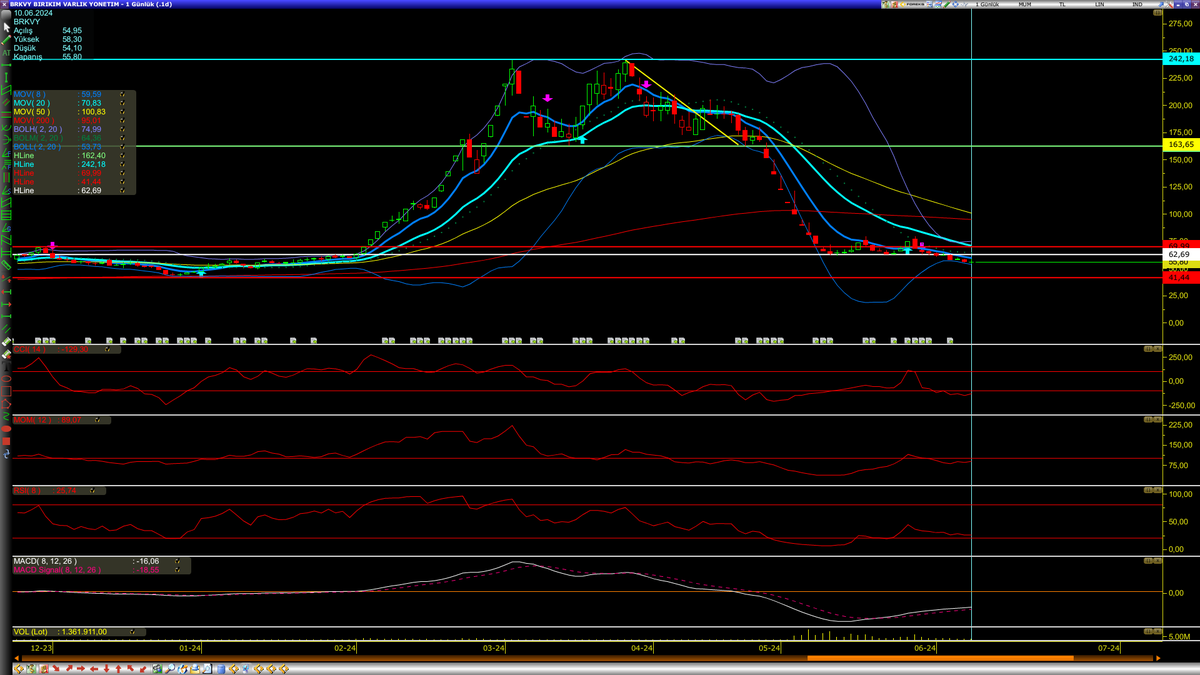Viewport: 1200px width, 675px height.
Task: Toggle the MOV(8) indicator settings icon
Action: [122, 94]
